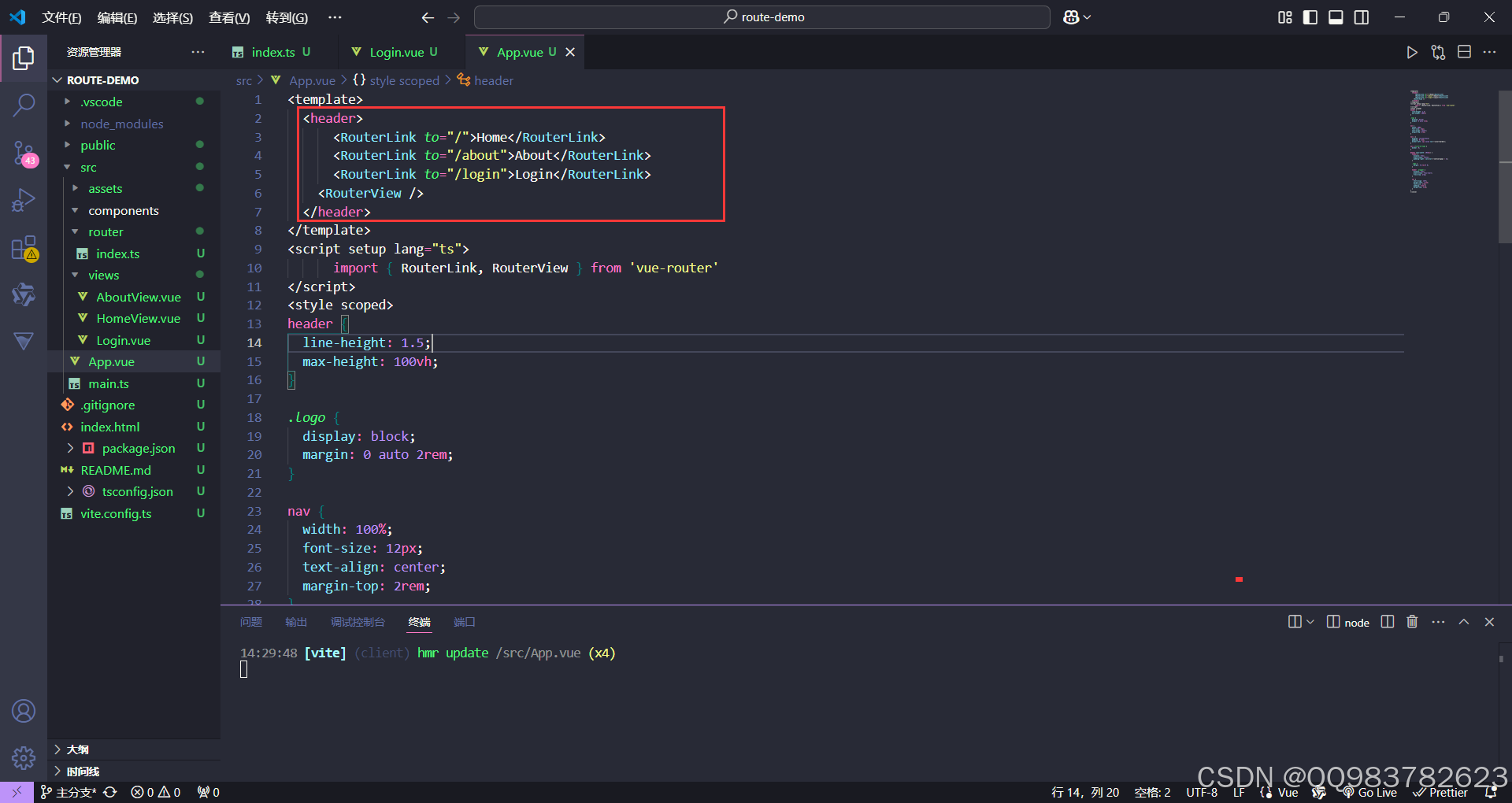This screenshot has width=1512, height=803.
Task: Switch to the index.ts editor tab
Action: (272, 52)
